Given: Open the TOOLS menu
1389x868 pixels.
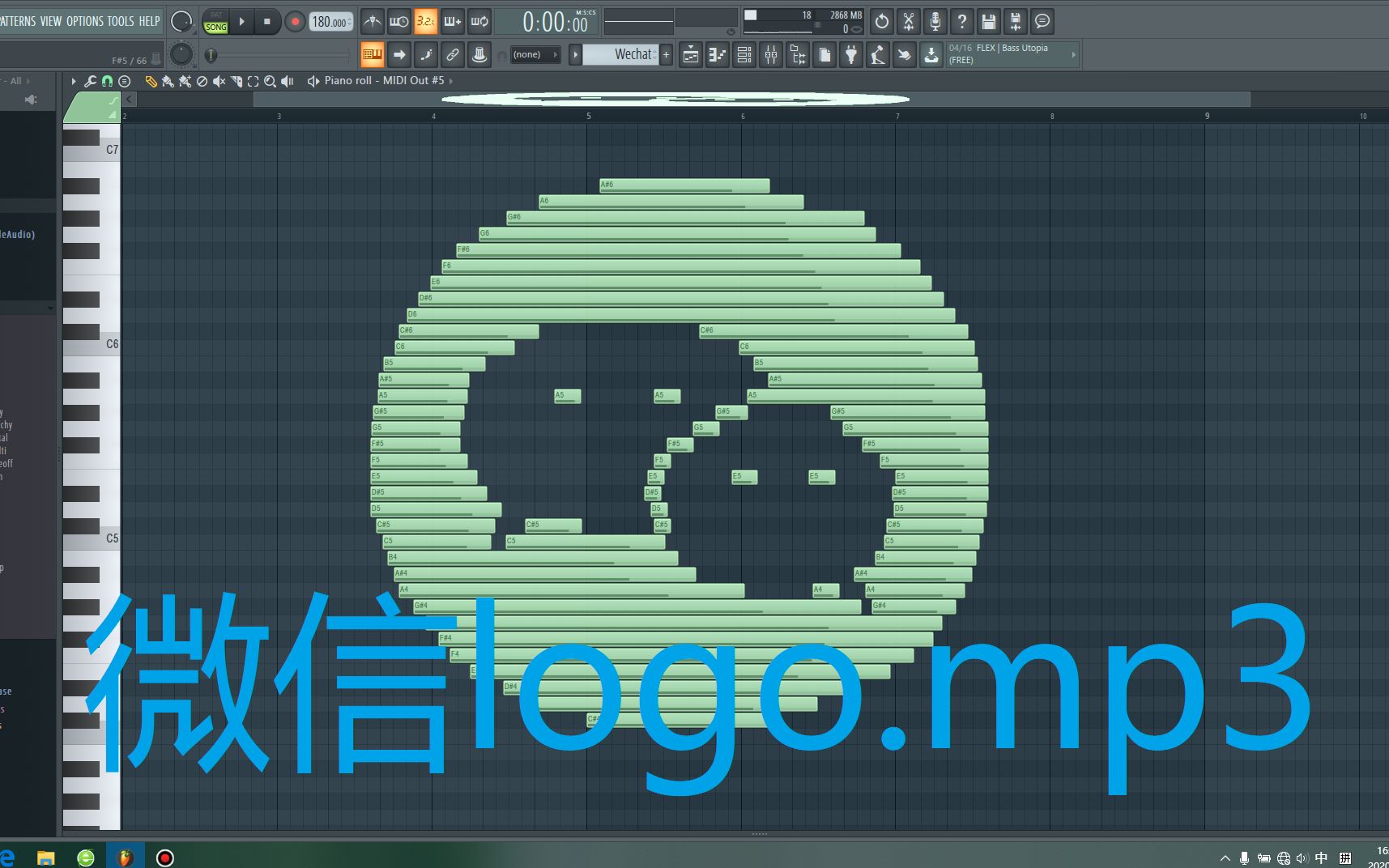Looking at the screenshot, I should (121, 21).
